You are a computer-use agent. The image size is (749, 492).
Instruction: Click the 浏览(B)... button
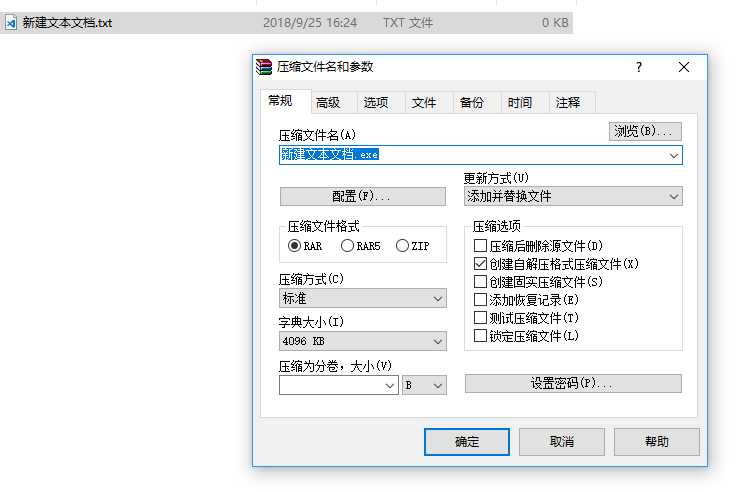click(x=645, y=131)
